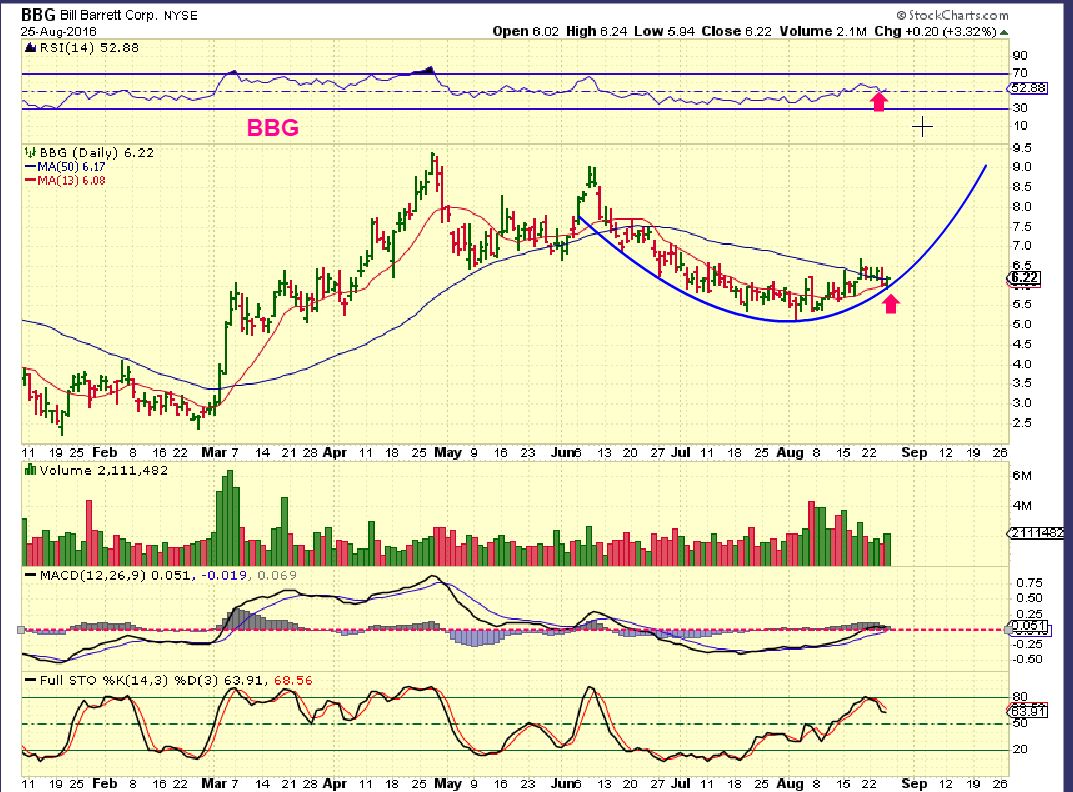Click the 'Close 6.22' value in header
This screenshot has width=1073, height=792.
736,31
